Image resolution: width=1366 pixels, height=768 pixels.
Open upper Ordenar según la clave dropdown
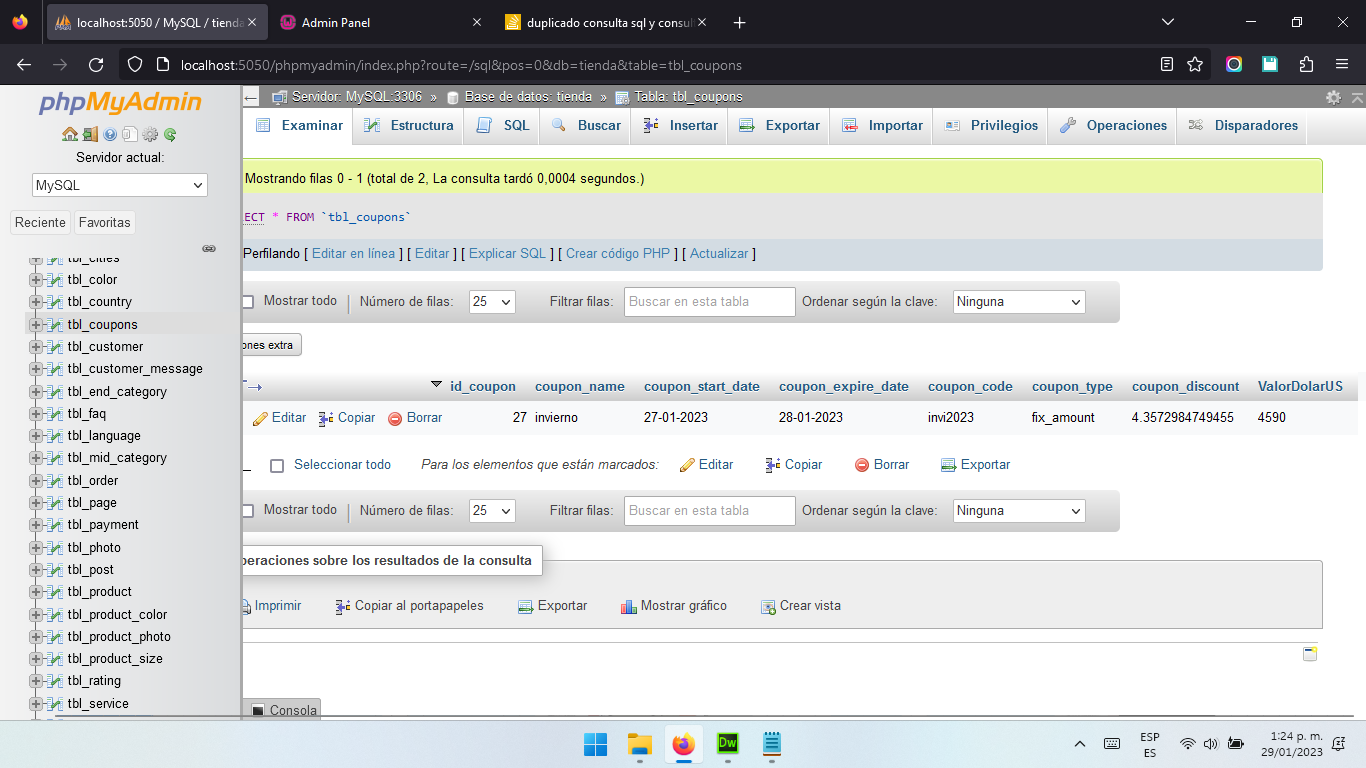click(x=1019, y=301)
